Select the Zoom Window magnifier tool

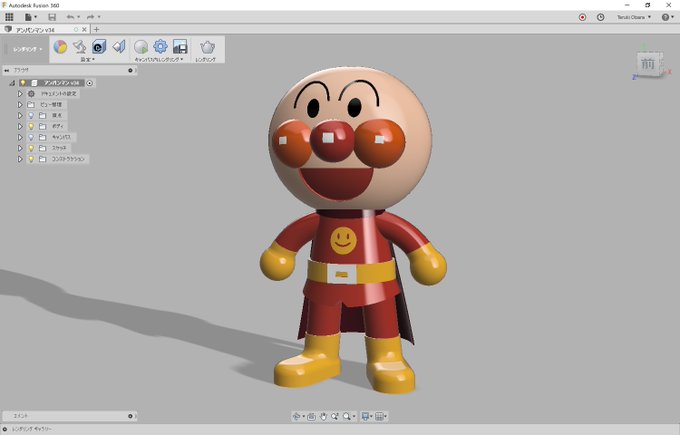click(347, 416)
